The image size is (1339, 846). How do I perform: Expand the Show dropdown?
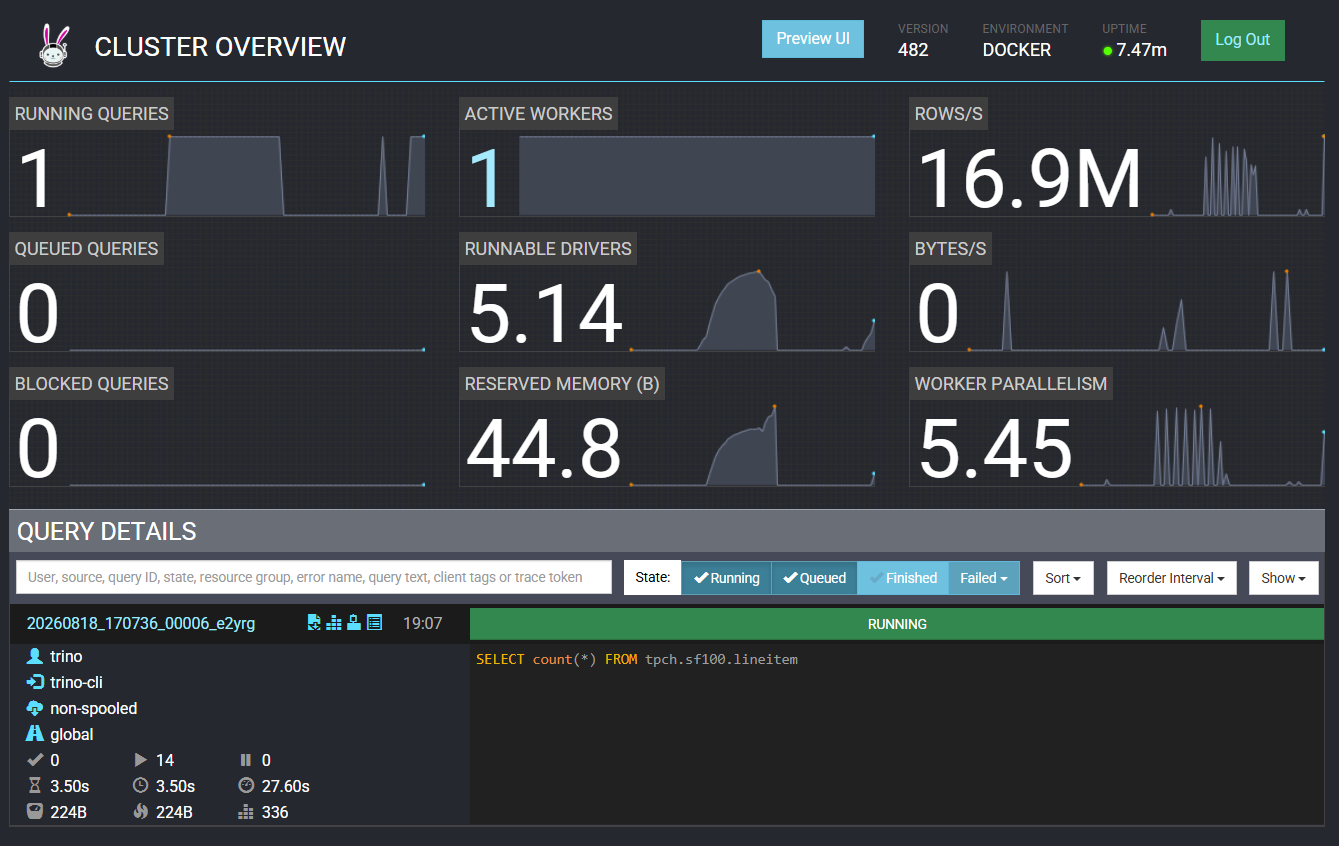pos(1284,578)
